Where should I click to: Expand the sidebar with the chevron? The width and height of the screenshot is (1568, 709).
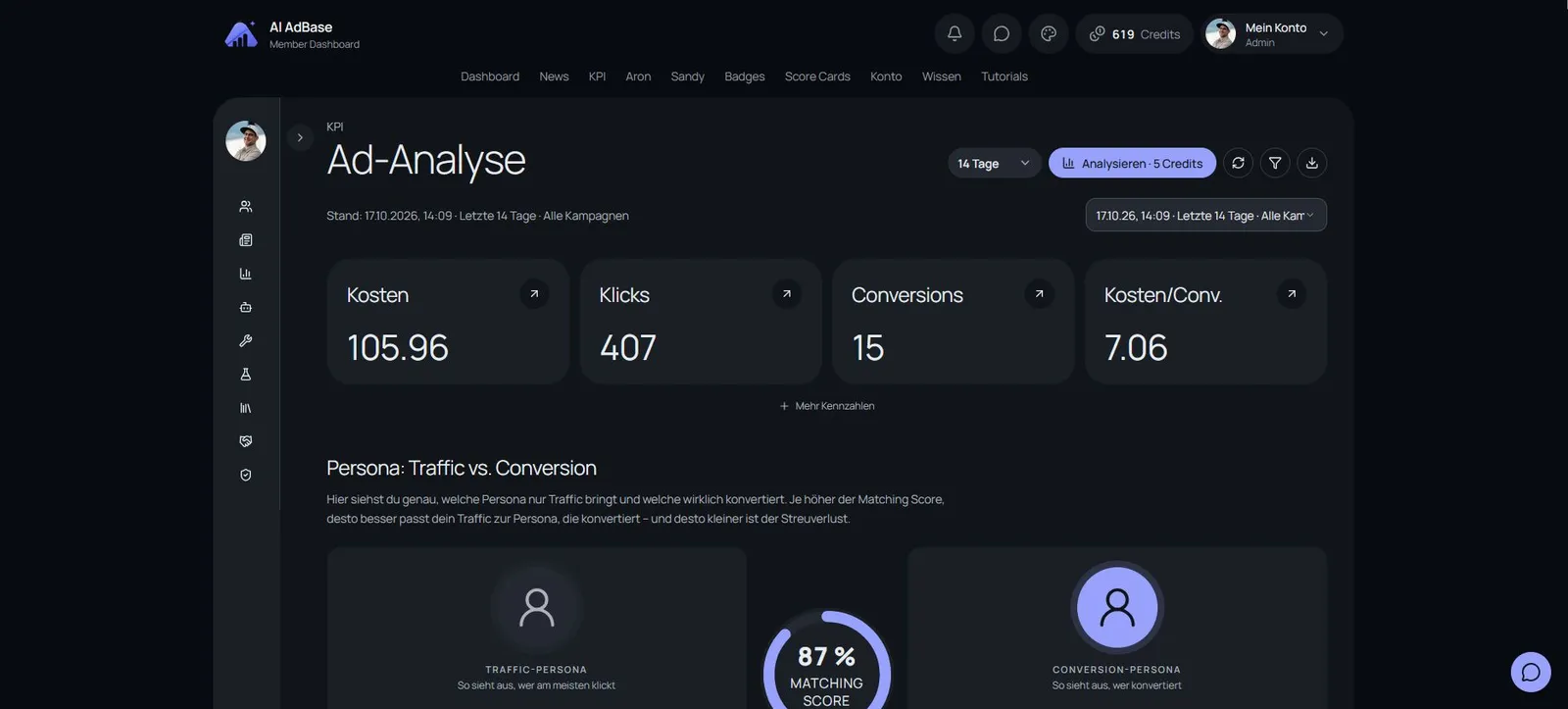(x=300, y=138)
